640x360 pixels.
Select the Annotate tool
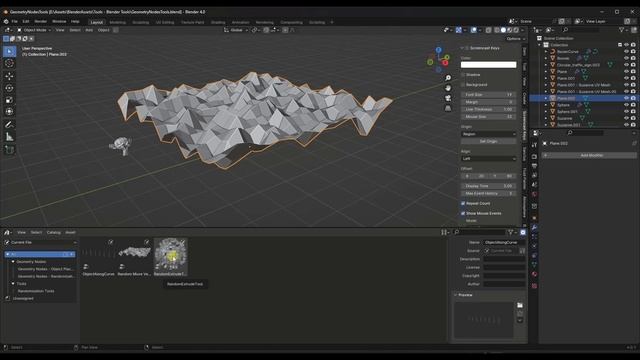tap(9, 124)
